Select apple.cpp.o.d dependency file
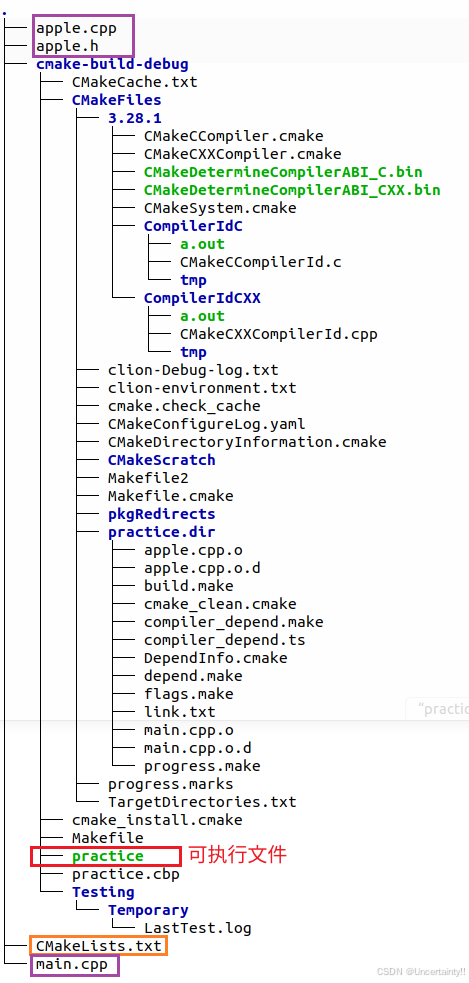The width and height of the screenshot is (469, 983). [x=202, y=568]
